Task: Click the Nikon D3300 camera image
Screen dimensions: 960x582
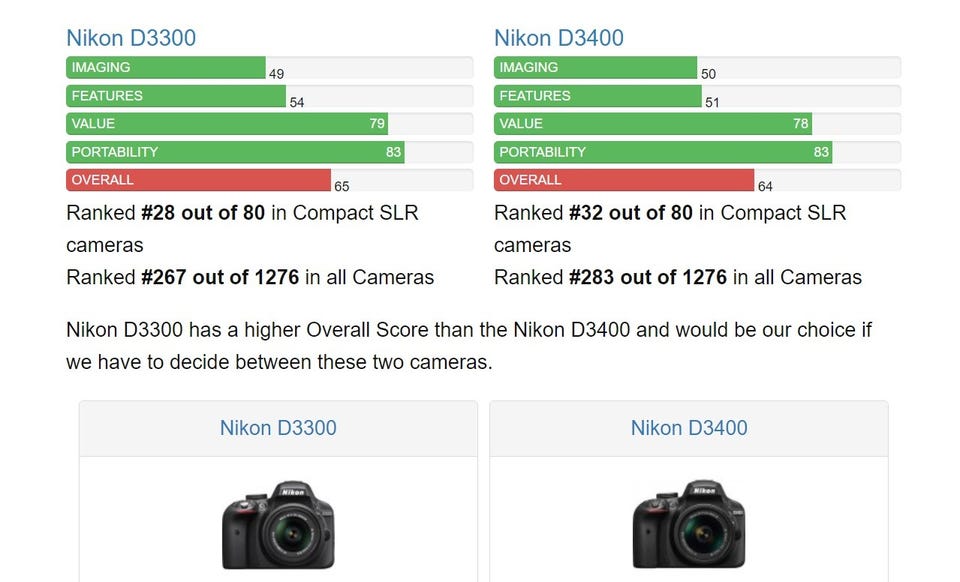Action: pos(279,525)
